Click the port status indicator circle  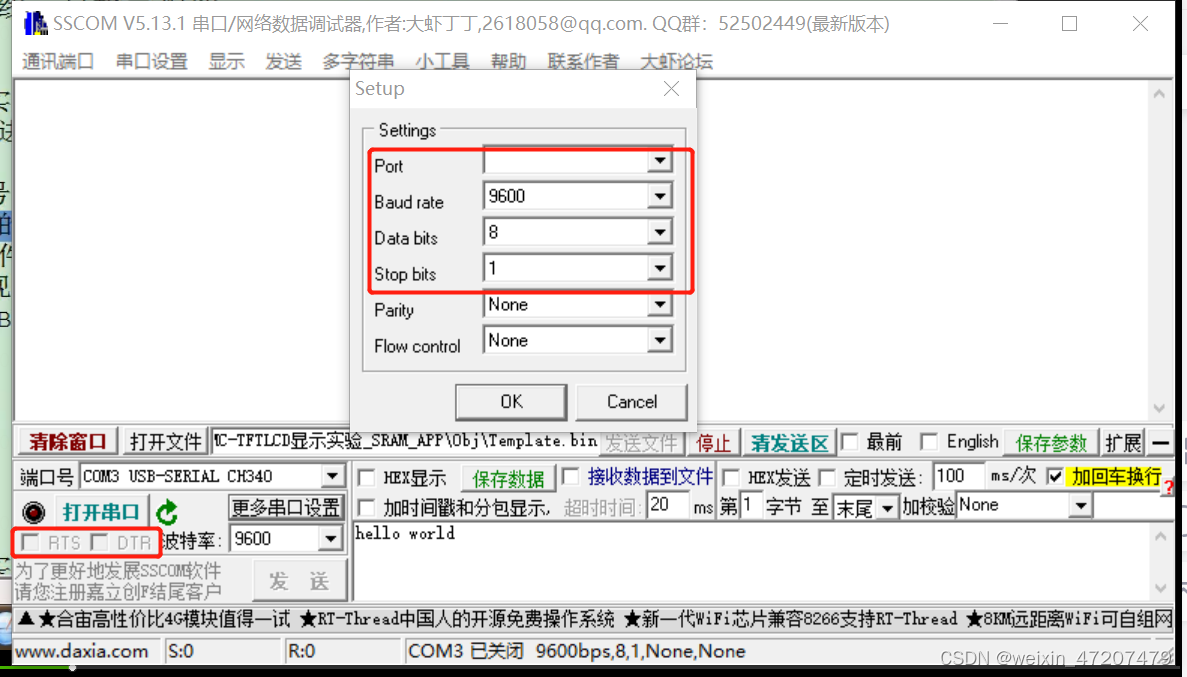[33, 510]
